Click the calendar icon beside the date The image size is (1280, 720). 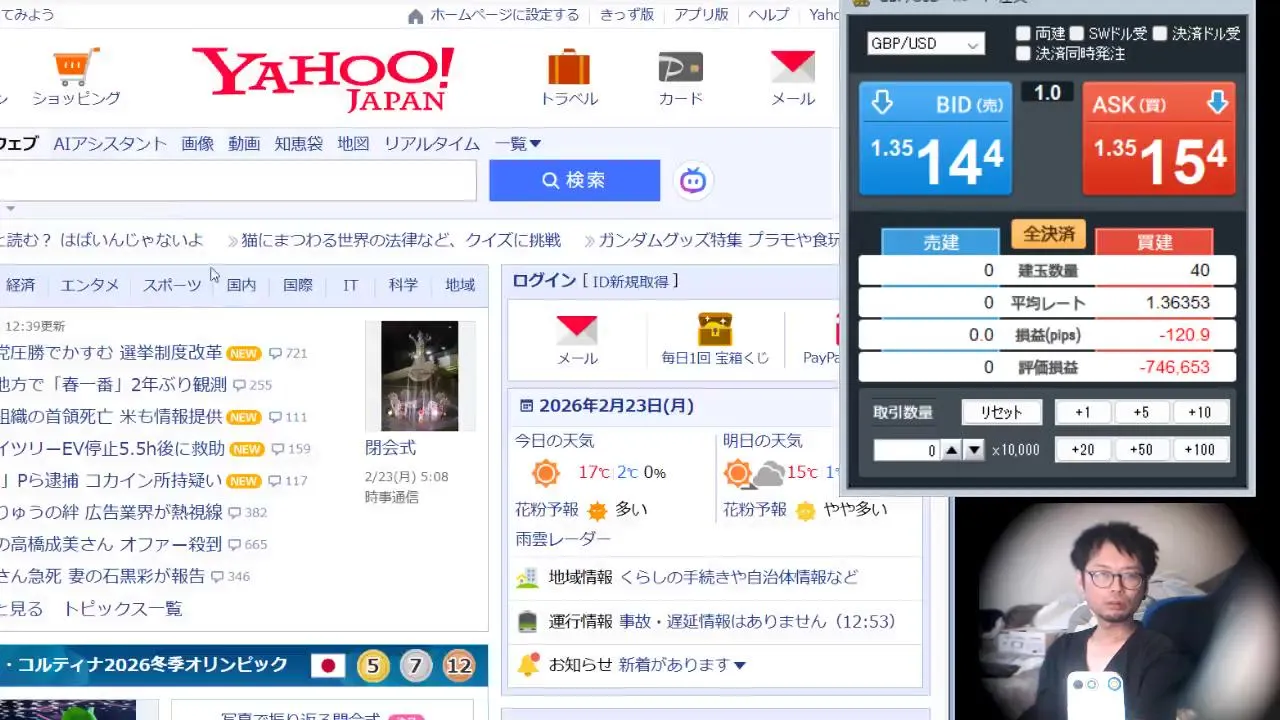click(526, 406)
